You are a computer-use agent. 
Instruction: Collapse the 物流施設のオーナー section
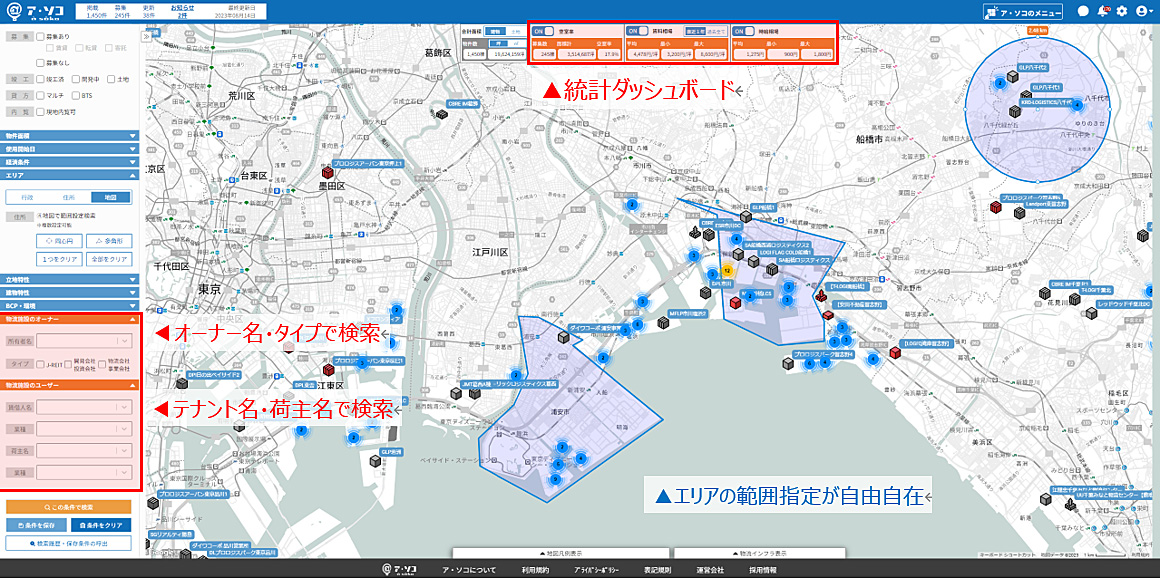coord(69,319)
